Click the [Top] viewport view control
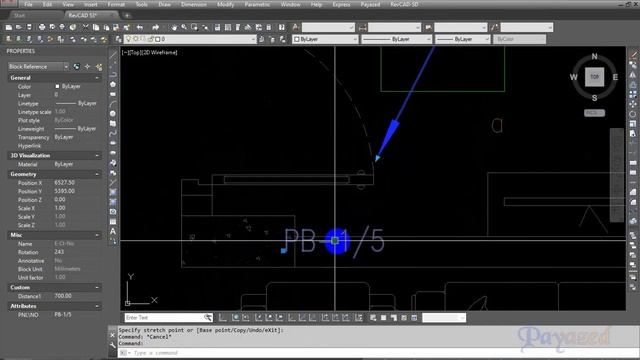The height and width of the screenshot is (360, 640). (x=136, y=53)
